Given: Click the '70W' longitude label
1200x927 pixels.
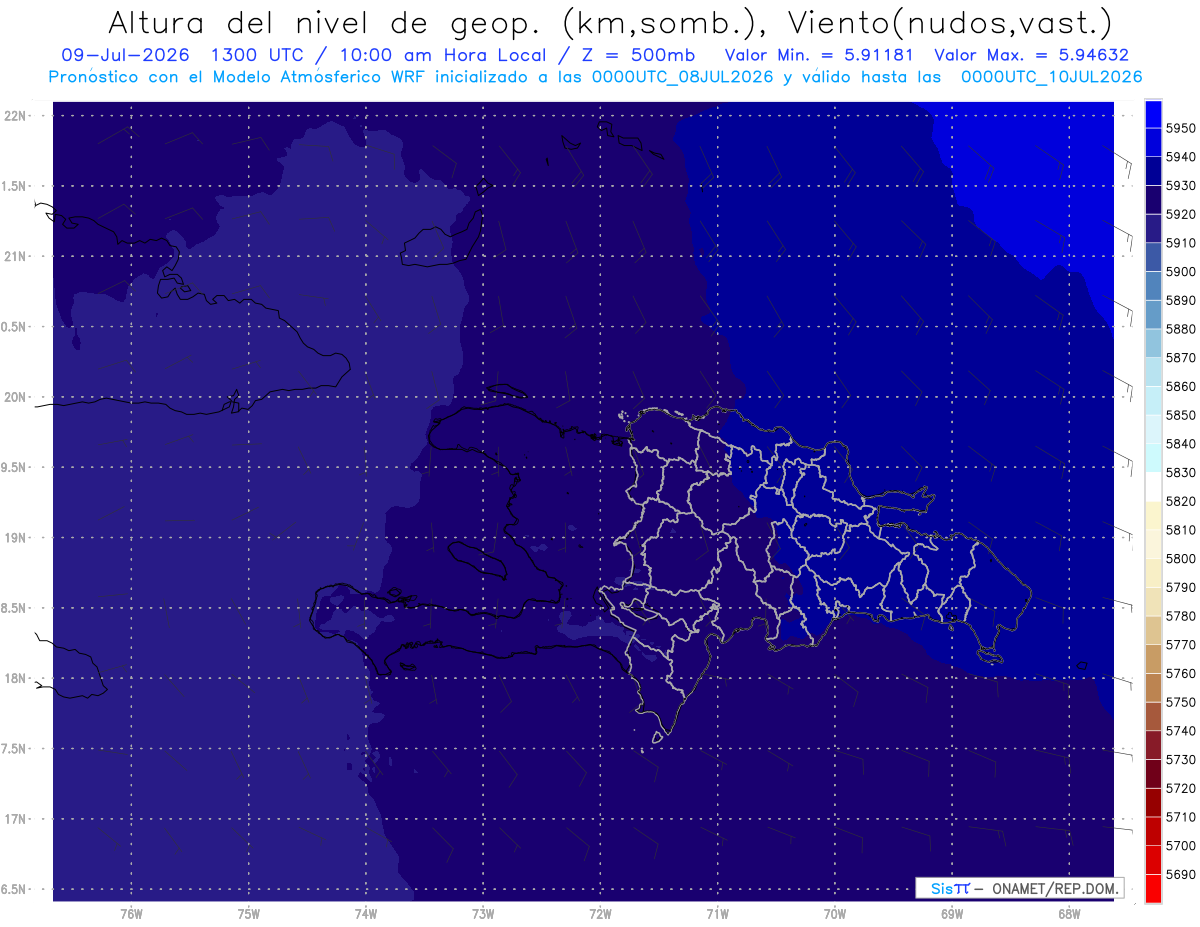Looking at the screenshot, I should tap(835, 913).
